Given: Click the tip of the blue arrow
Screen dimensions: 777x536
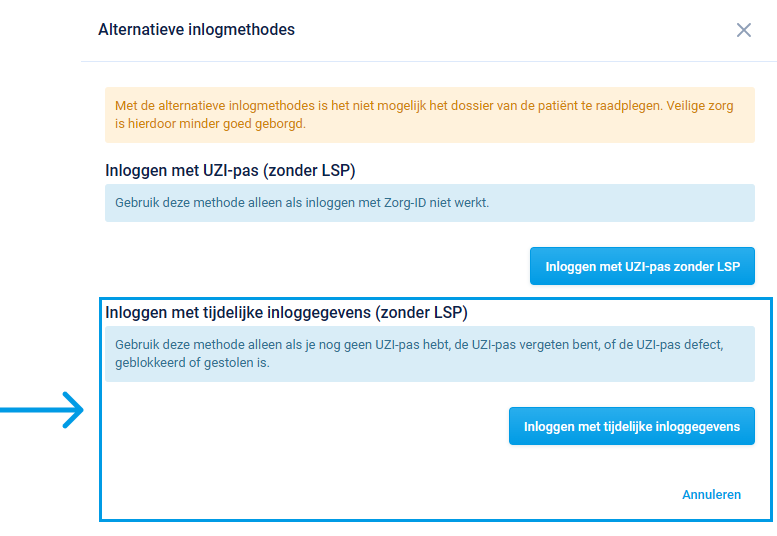Looking at the screenshot, I should click(82, 410).
